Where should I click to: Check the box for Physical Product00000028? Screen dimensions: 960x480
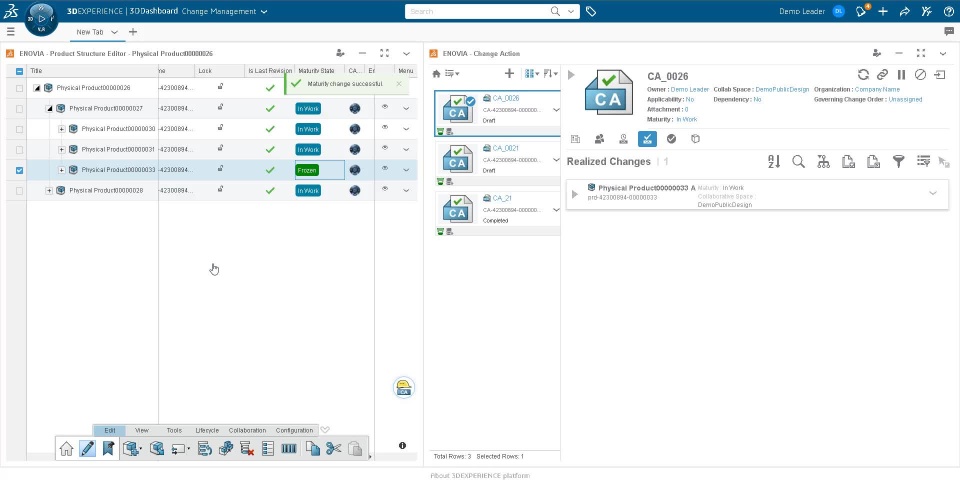(19, 191)
